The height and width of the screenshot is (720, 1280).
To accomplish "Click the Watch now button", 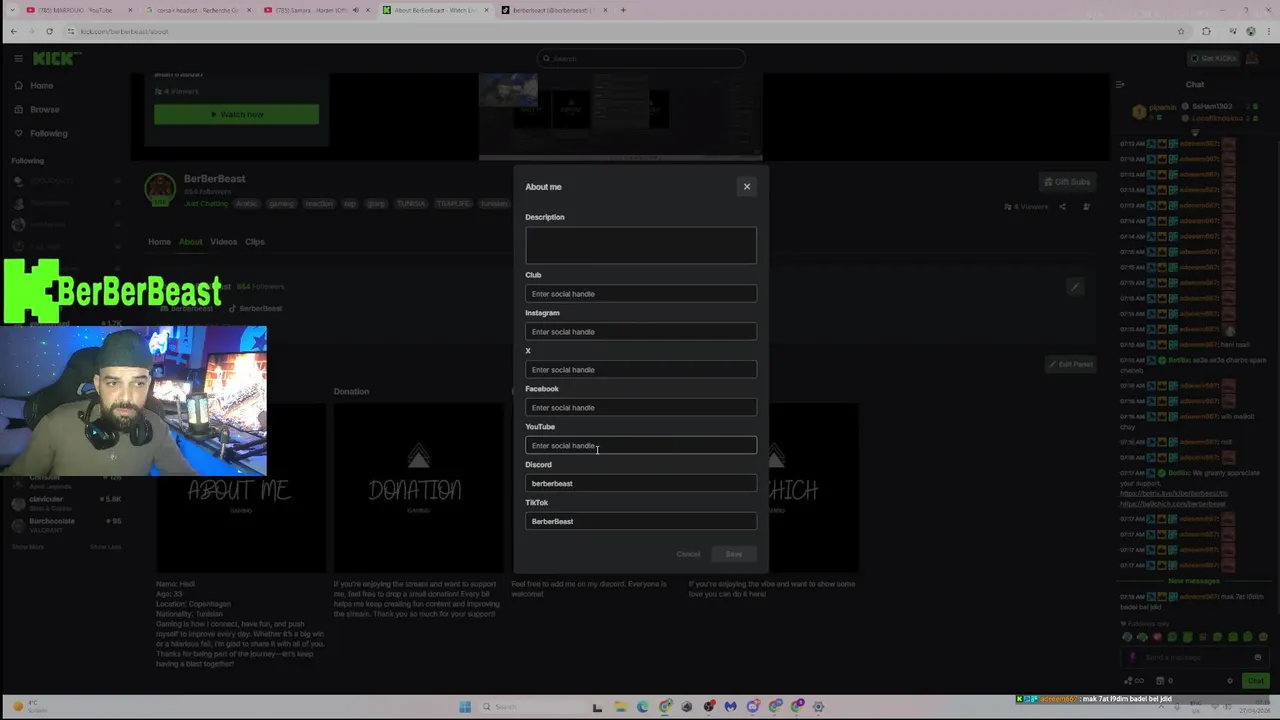I will click(x=237, y=115).
